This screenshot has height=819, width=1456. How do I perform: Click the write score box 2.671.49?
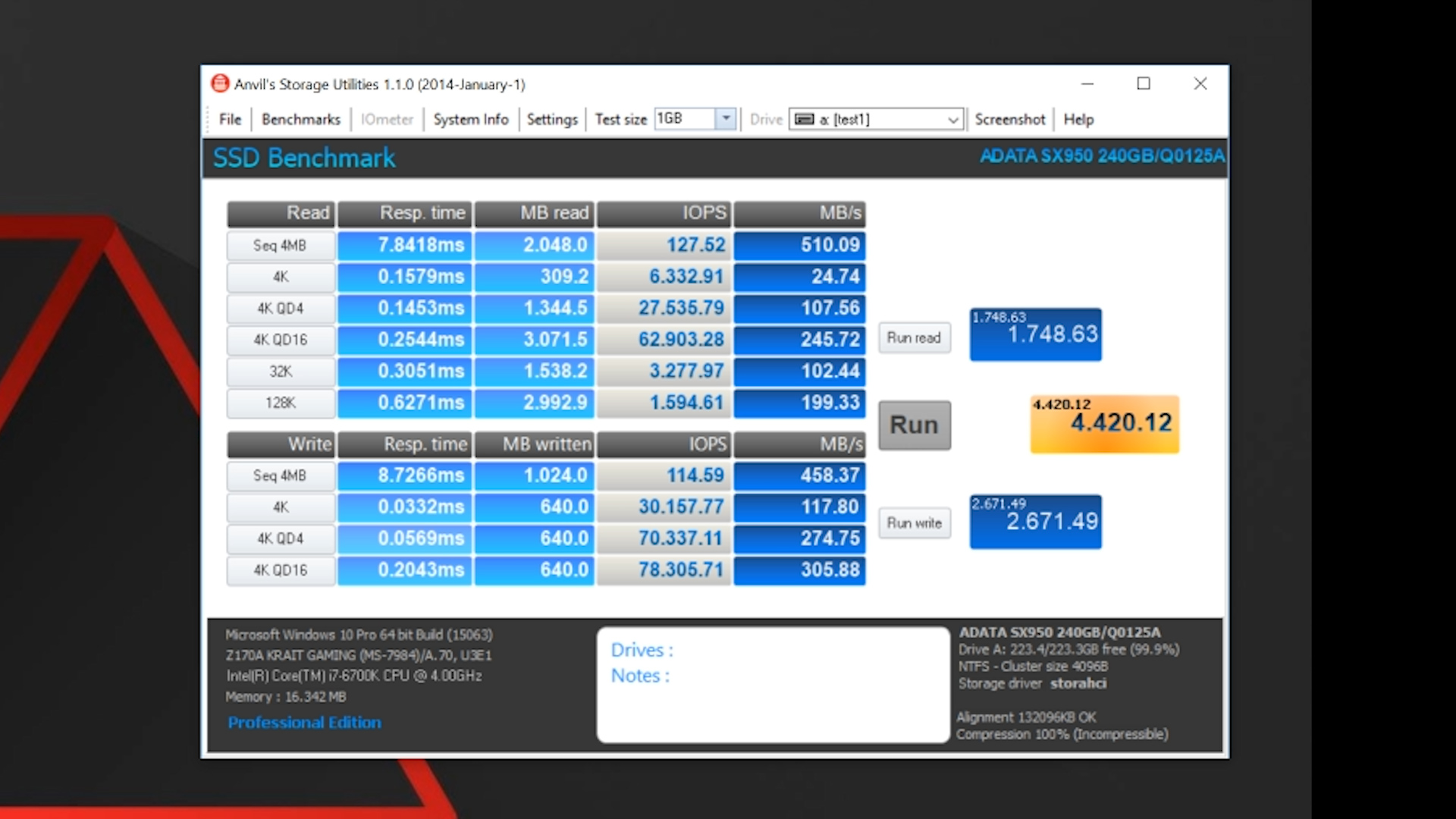click(1036, 522)
